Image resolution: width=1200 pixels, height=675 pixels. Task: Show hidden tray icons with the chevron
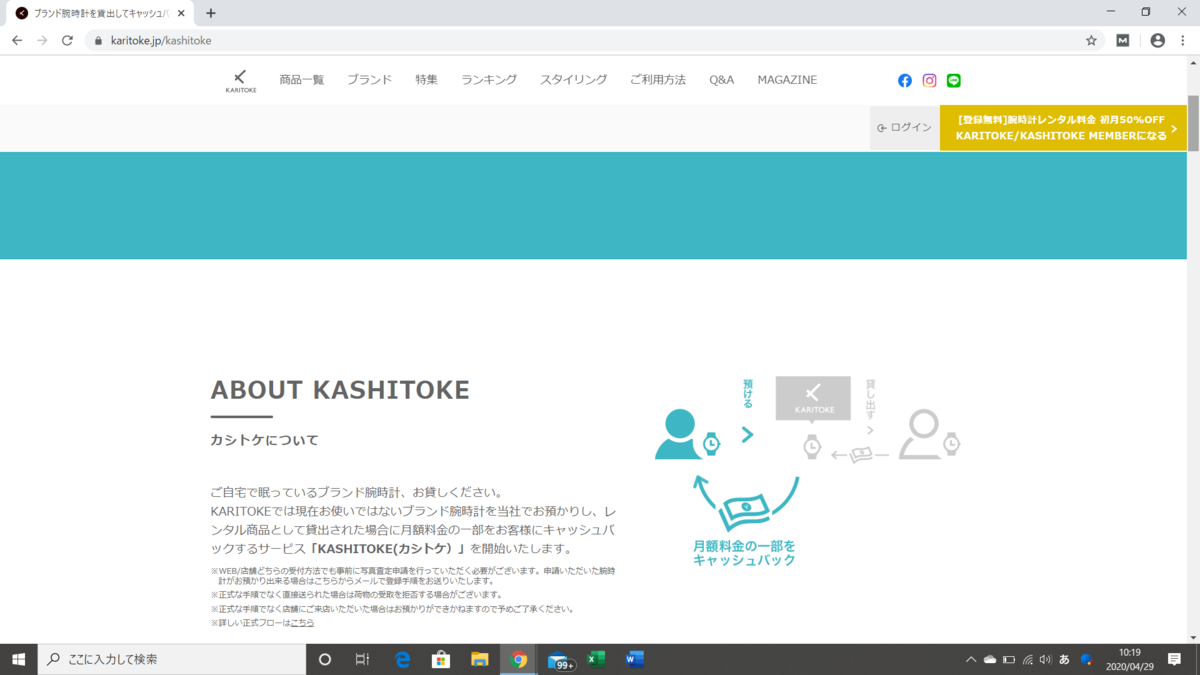[x=970, y=660]
